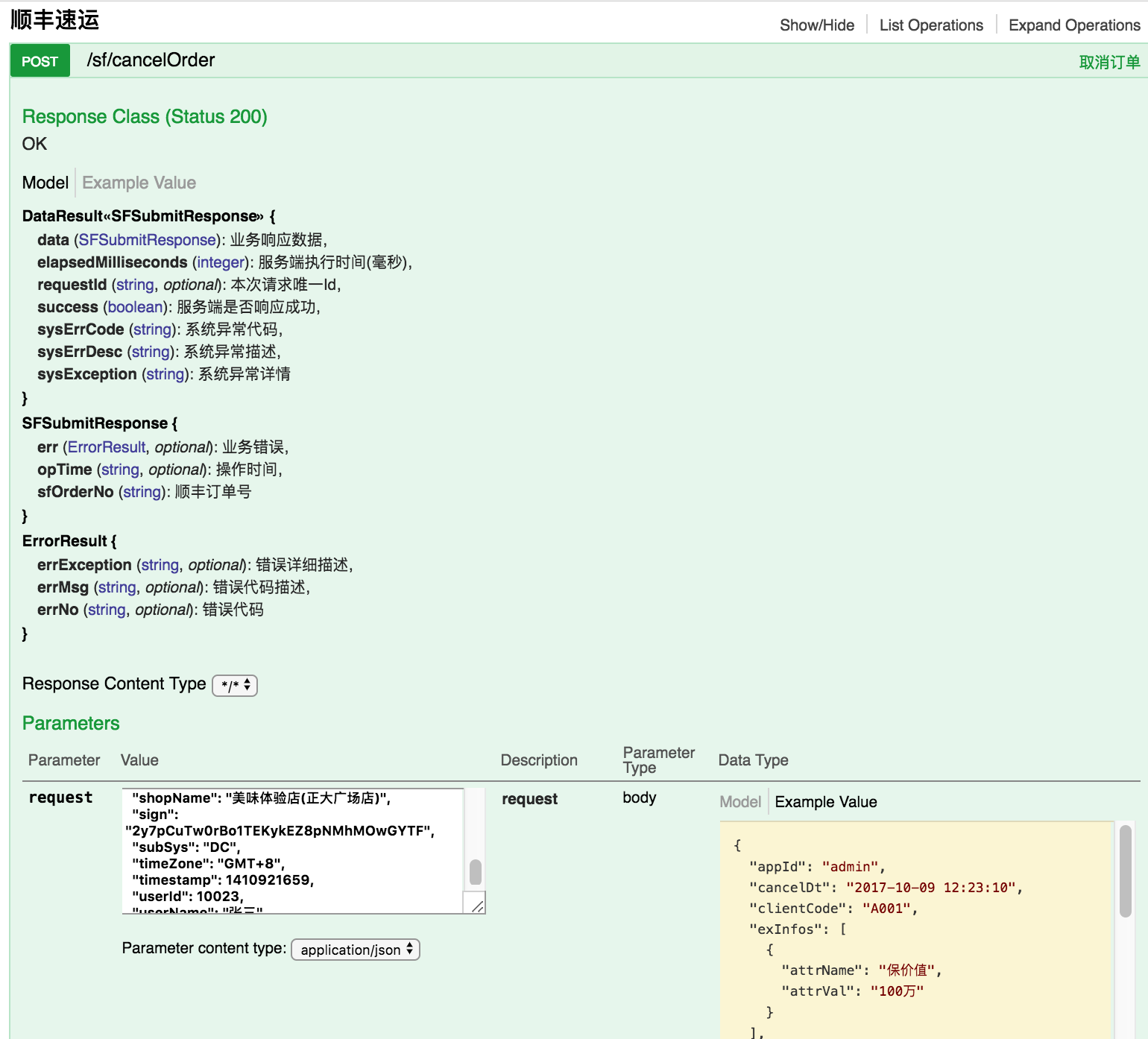The height and width of the screenshot is (1039, 1148).
Task: Click the Show/Hide link
Action: [x=817, y=25]
